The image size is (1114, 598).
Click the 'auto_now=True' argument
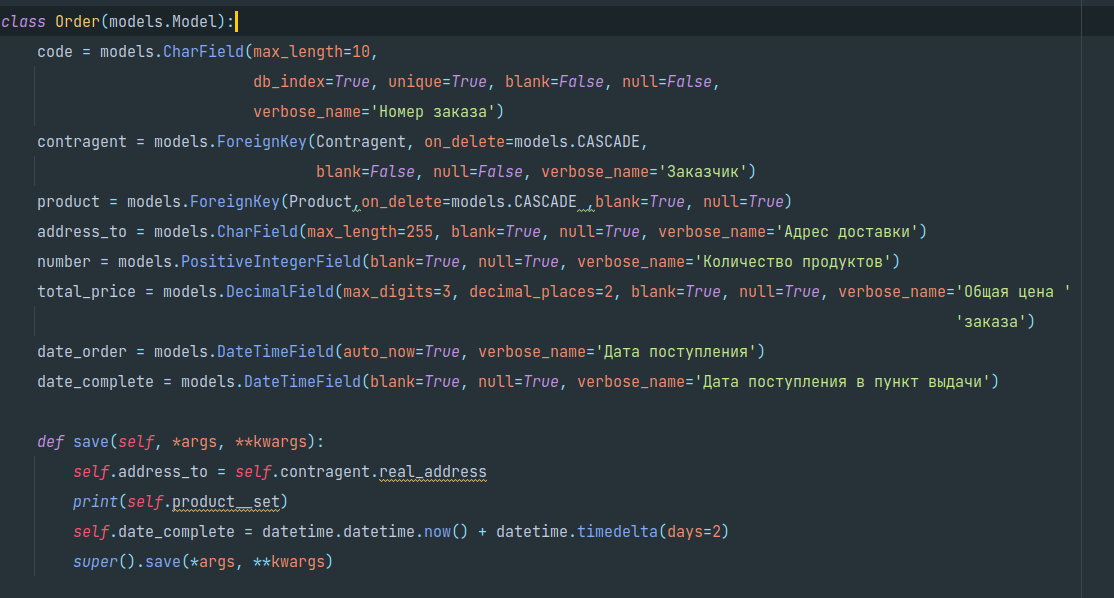point(401,352)
